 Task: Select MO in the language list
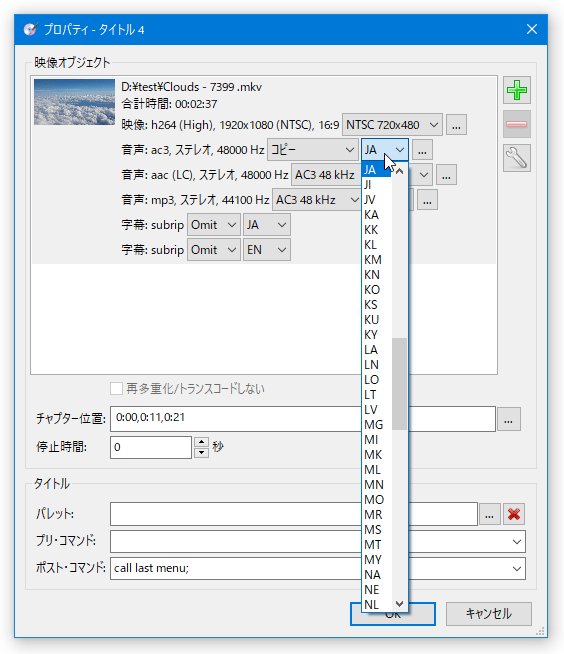point(377,500)
